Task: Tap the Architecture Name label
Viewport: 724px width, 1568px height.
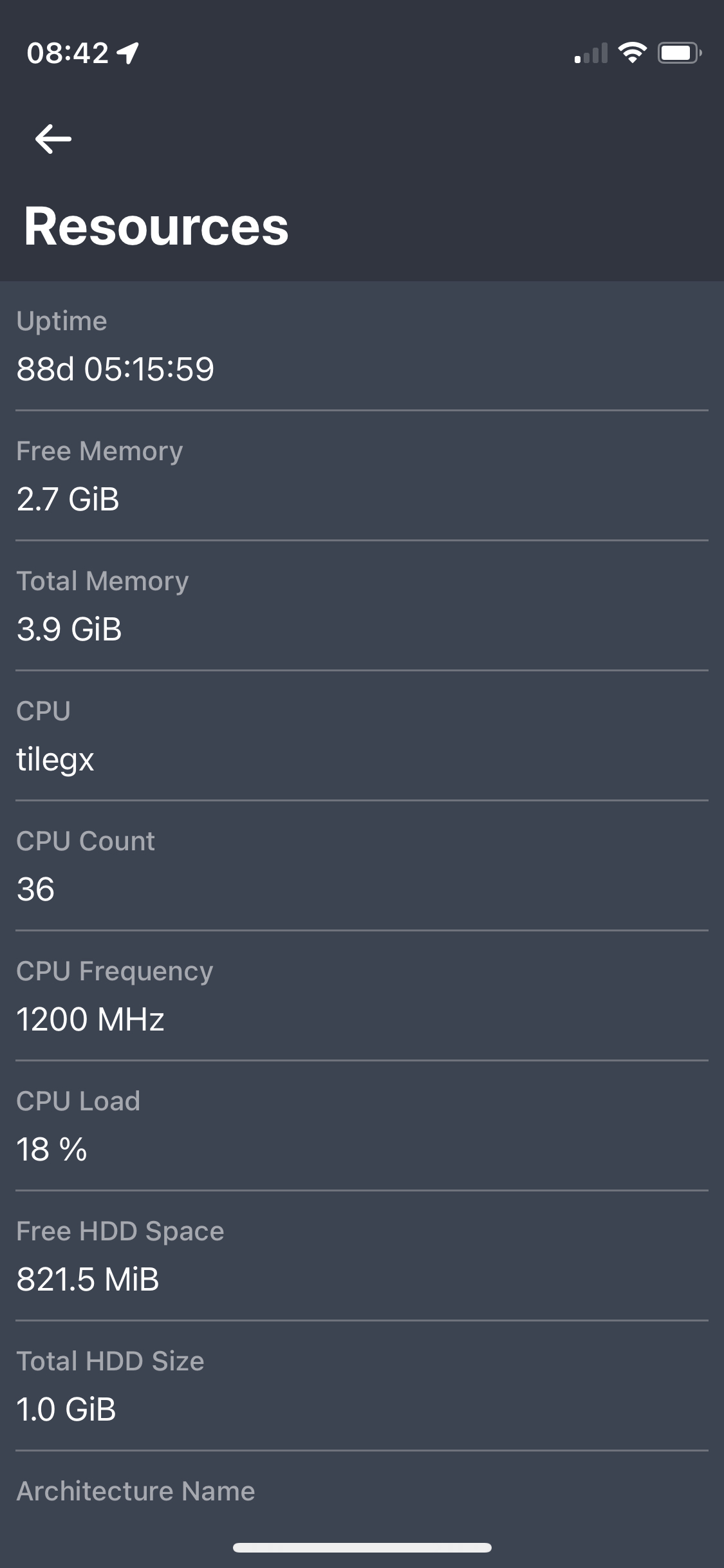Action: tap(136, 1491)
